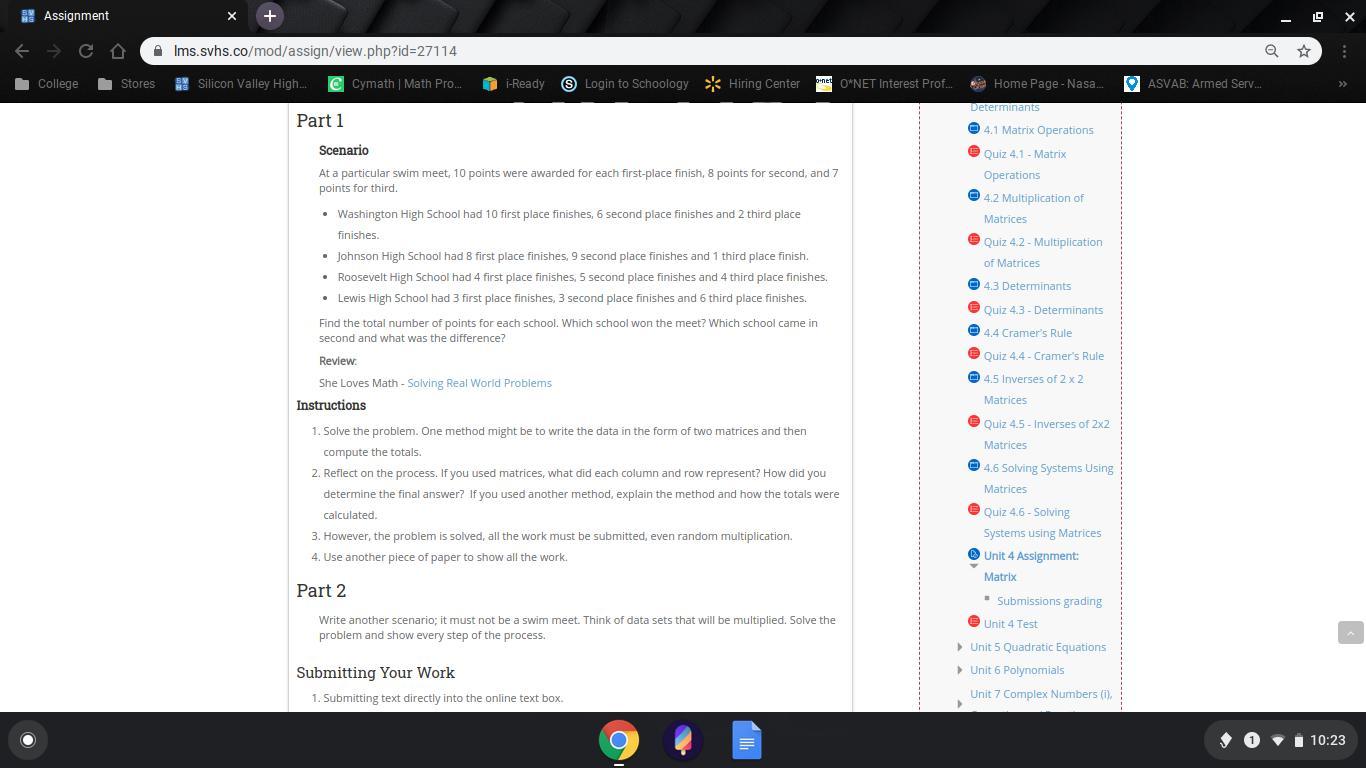Bookmark this page with the star icon
The height and width of the screenshot is (768, 1366).
[x=1304, y=51]
